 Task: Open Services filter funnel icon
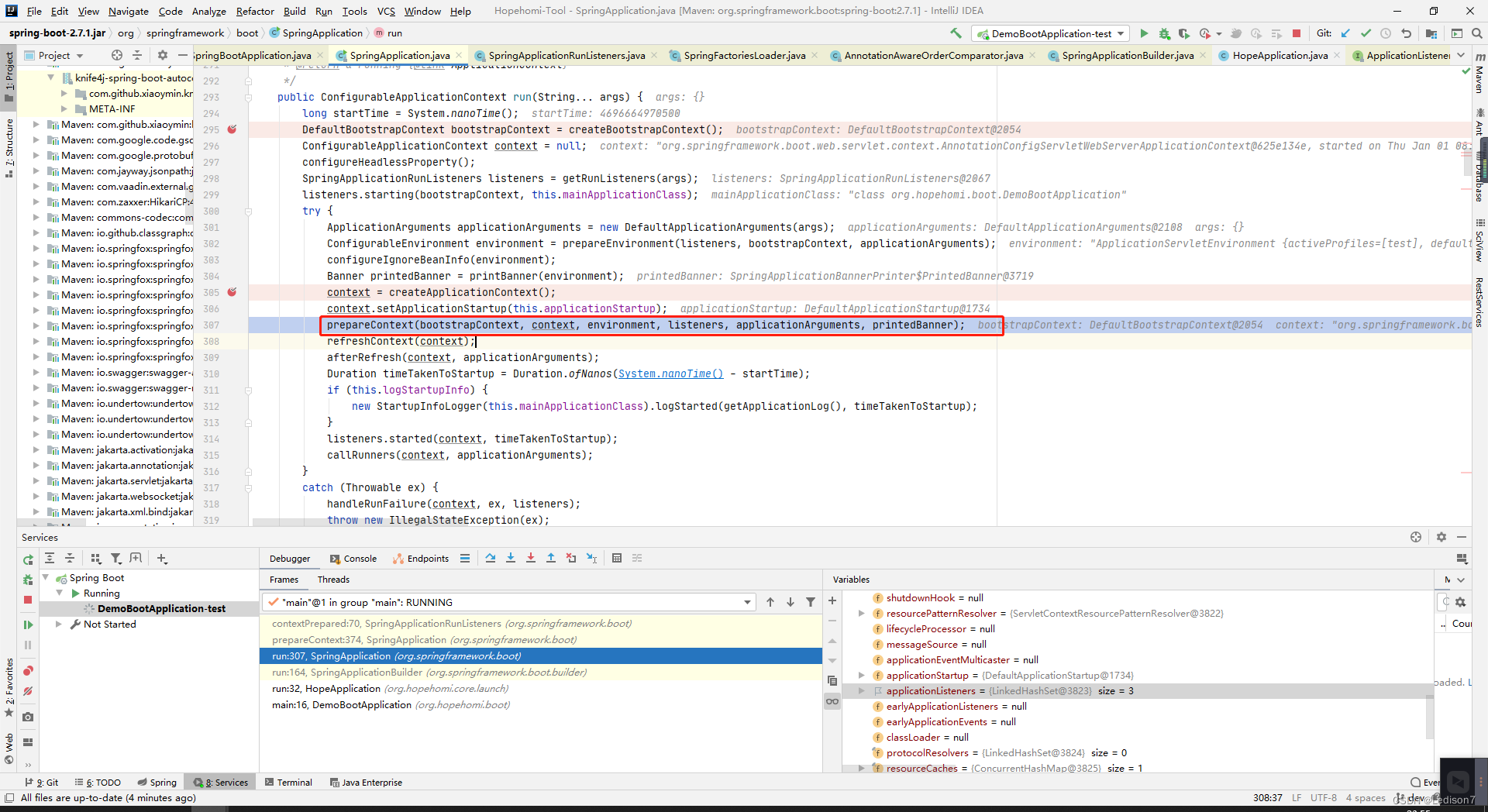tap(115, 558)
